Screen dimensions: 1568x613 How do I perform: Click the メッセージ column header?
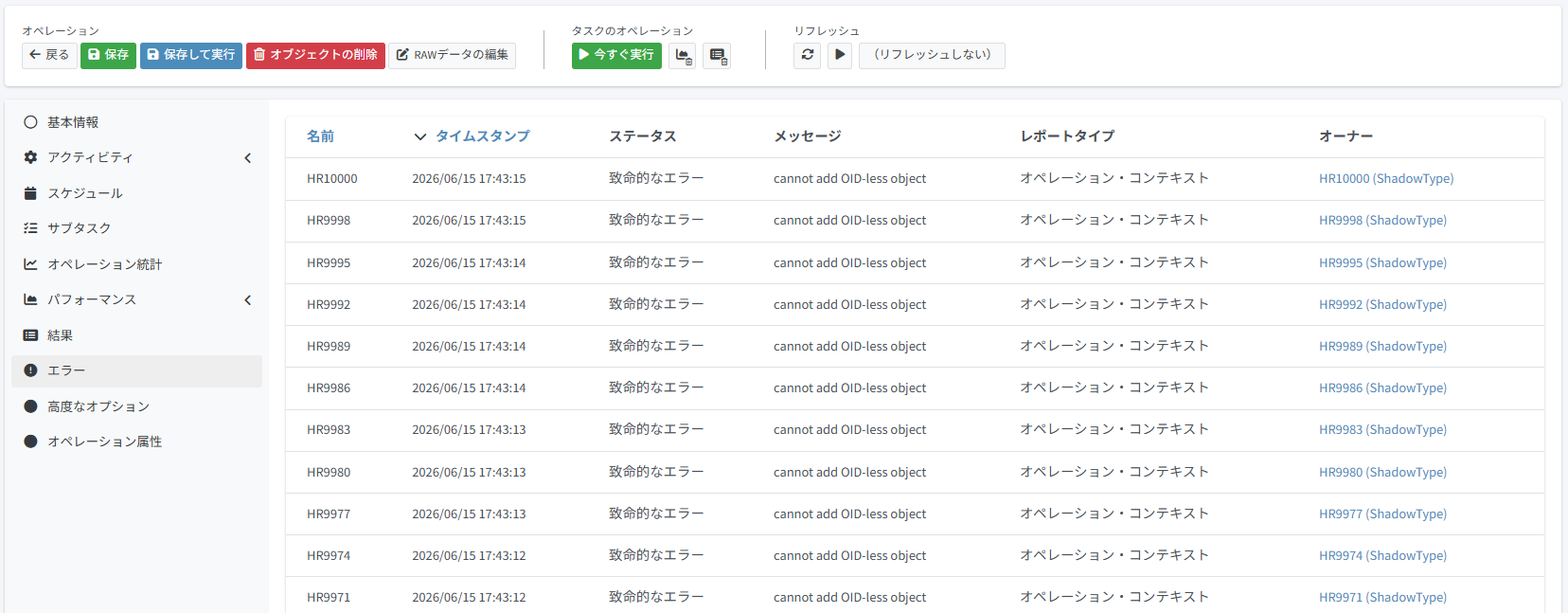(x=808, y=136)
